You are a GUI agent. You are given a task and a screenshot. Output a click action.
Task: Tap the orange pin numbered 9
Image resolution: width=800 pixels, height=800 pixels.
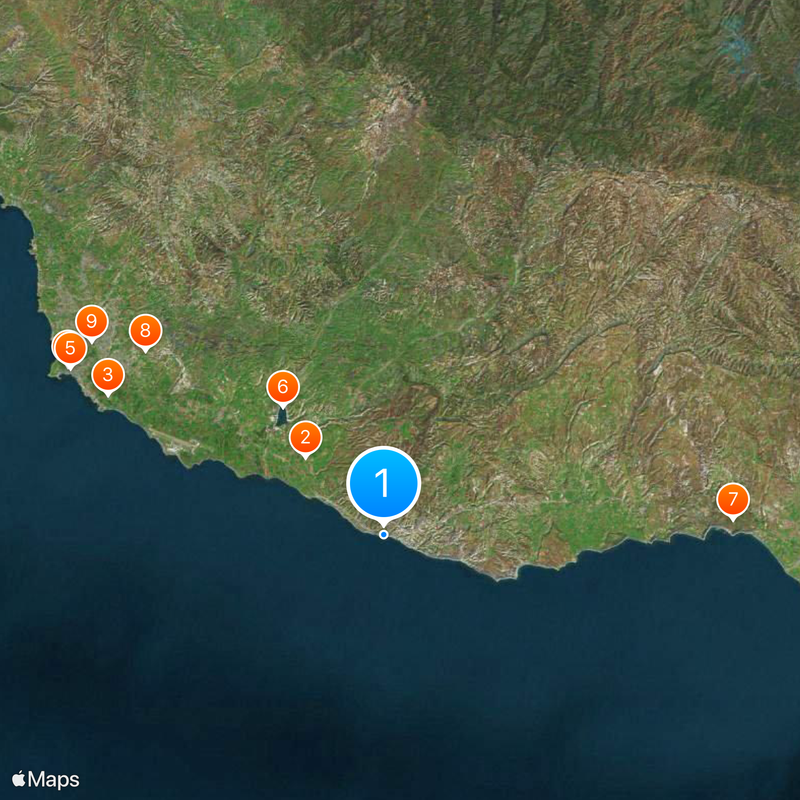point(92,322)
